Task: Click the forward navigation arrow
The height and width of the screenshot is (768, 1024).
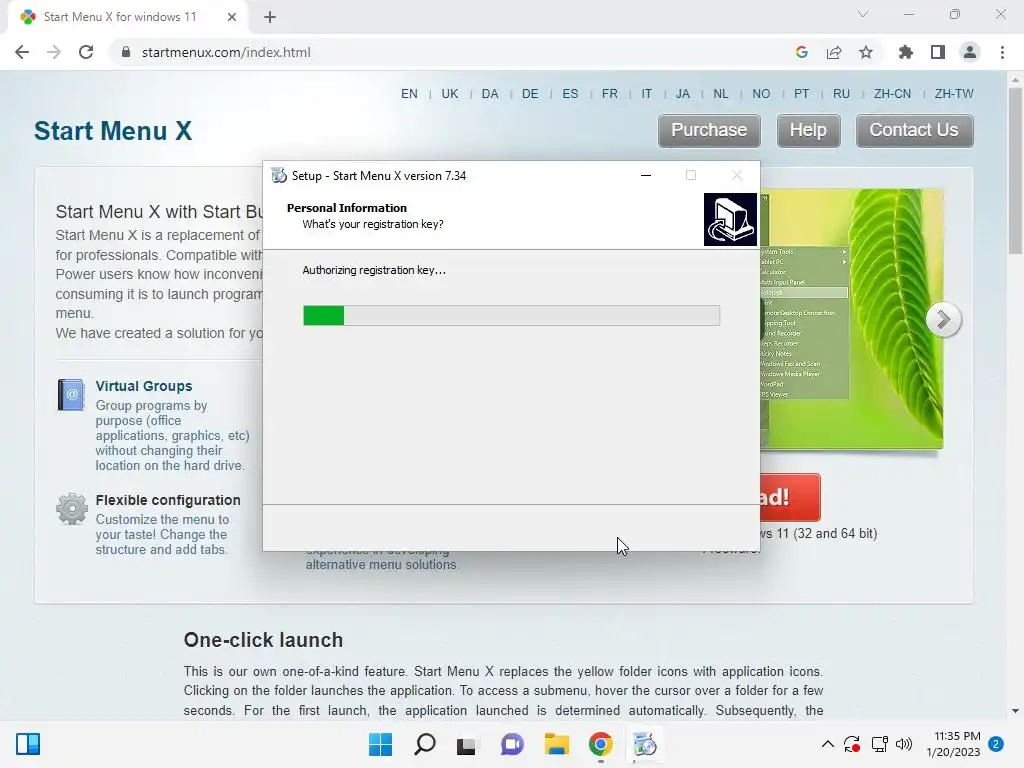Action: 54,52
